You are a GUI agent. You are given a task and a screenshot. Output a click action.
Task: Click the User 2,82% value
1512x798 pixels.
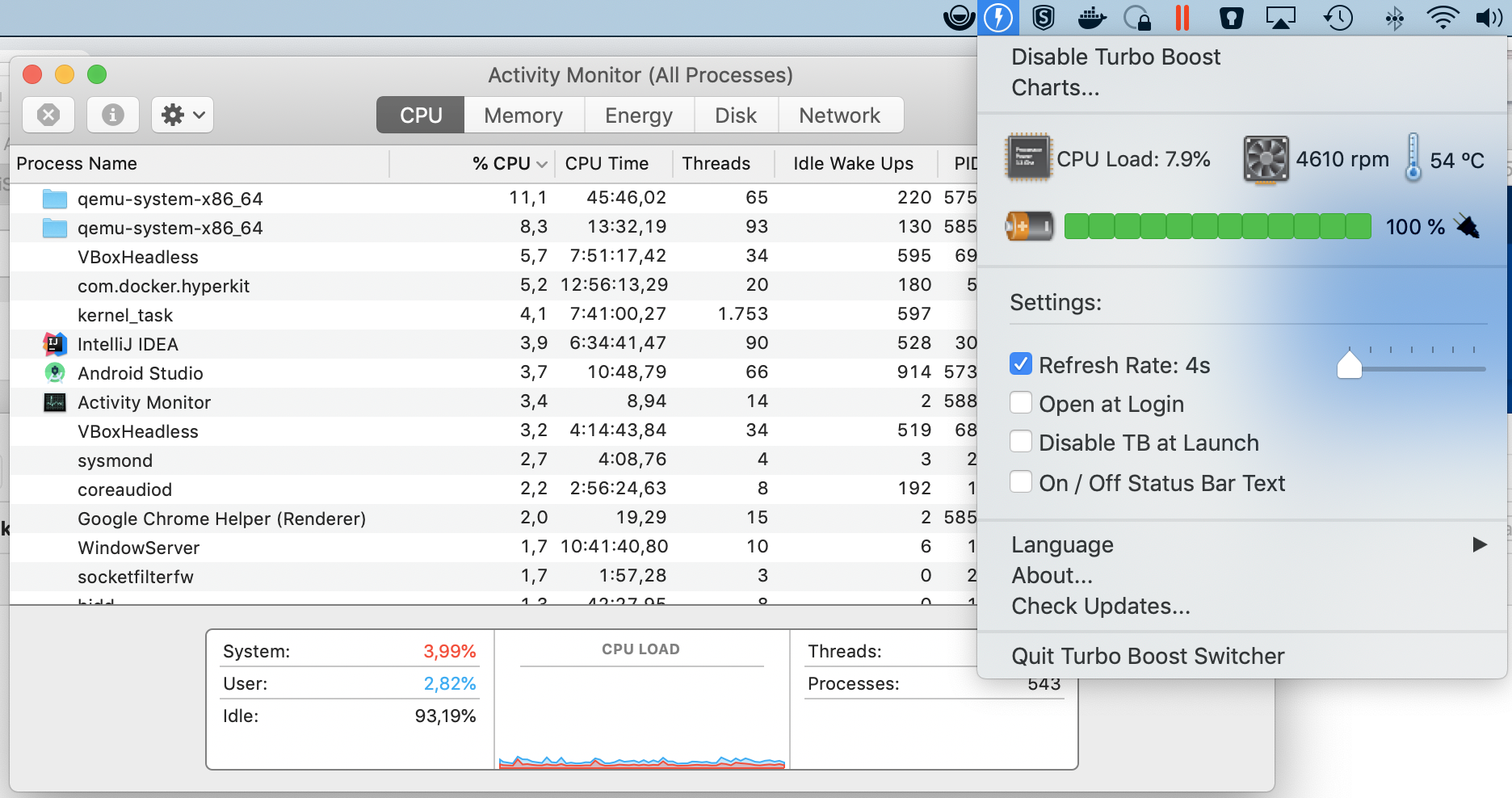pyautogui.click(x=450, y=683)
